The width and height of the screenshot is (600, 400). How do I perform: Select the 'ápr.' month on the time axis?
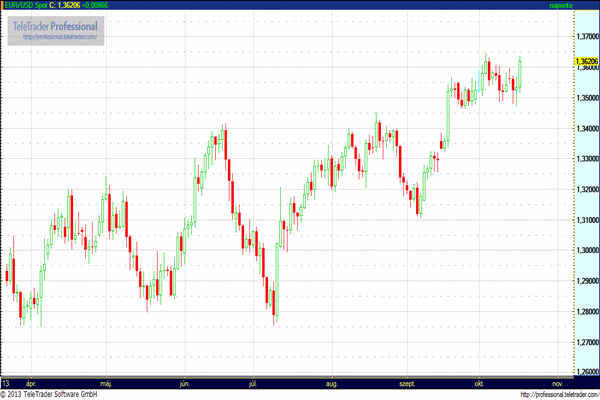[x=31, y=382]
